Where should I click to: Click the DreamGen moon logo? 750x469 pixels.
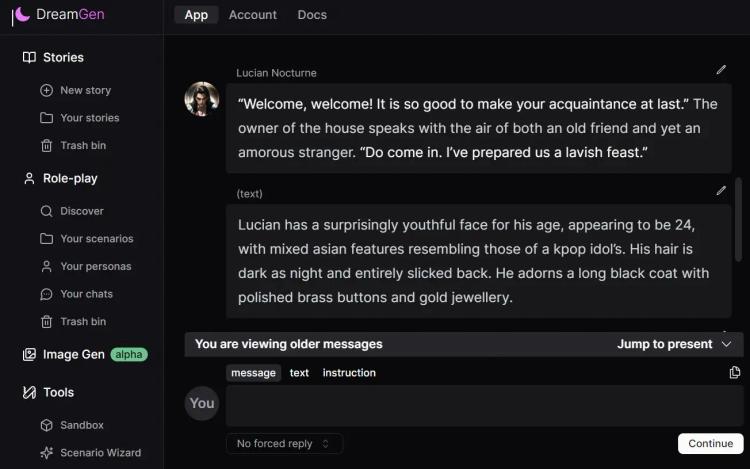click(x=21, y=15)
